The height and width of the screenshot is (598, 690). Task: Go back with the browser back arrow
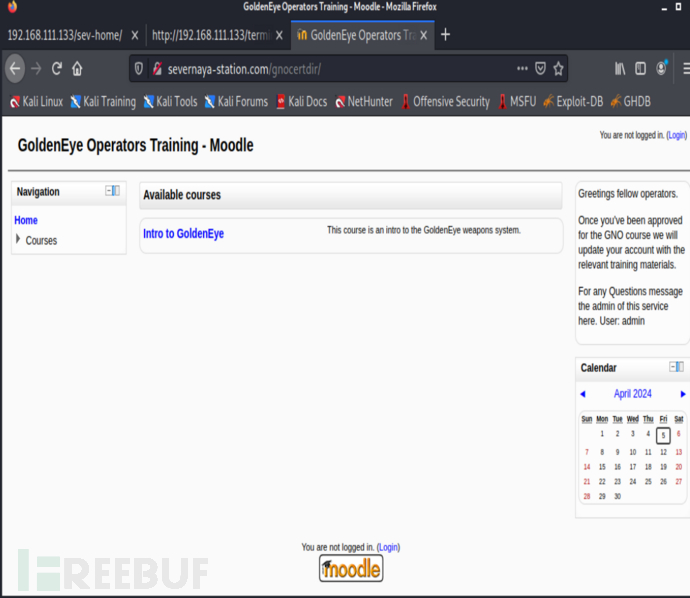pyautogui.click(x=15, y=69)
